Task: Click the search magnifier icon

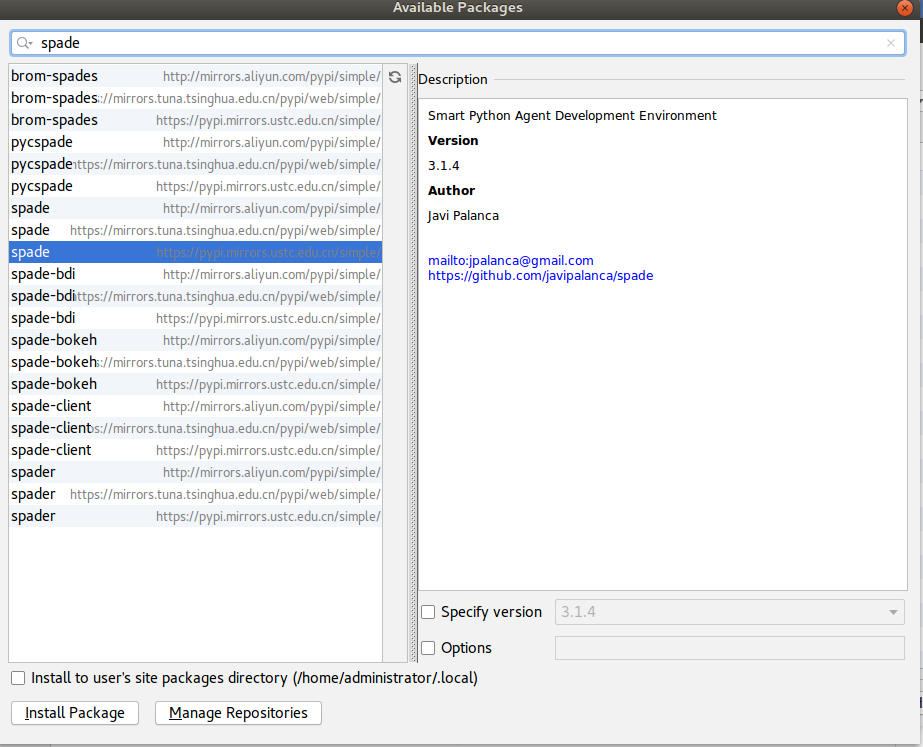Action: tap(22, 43)
